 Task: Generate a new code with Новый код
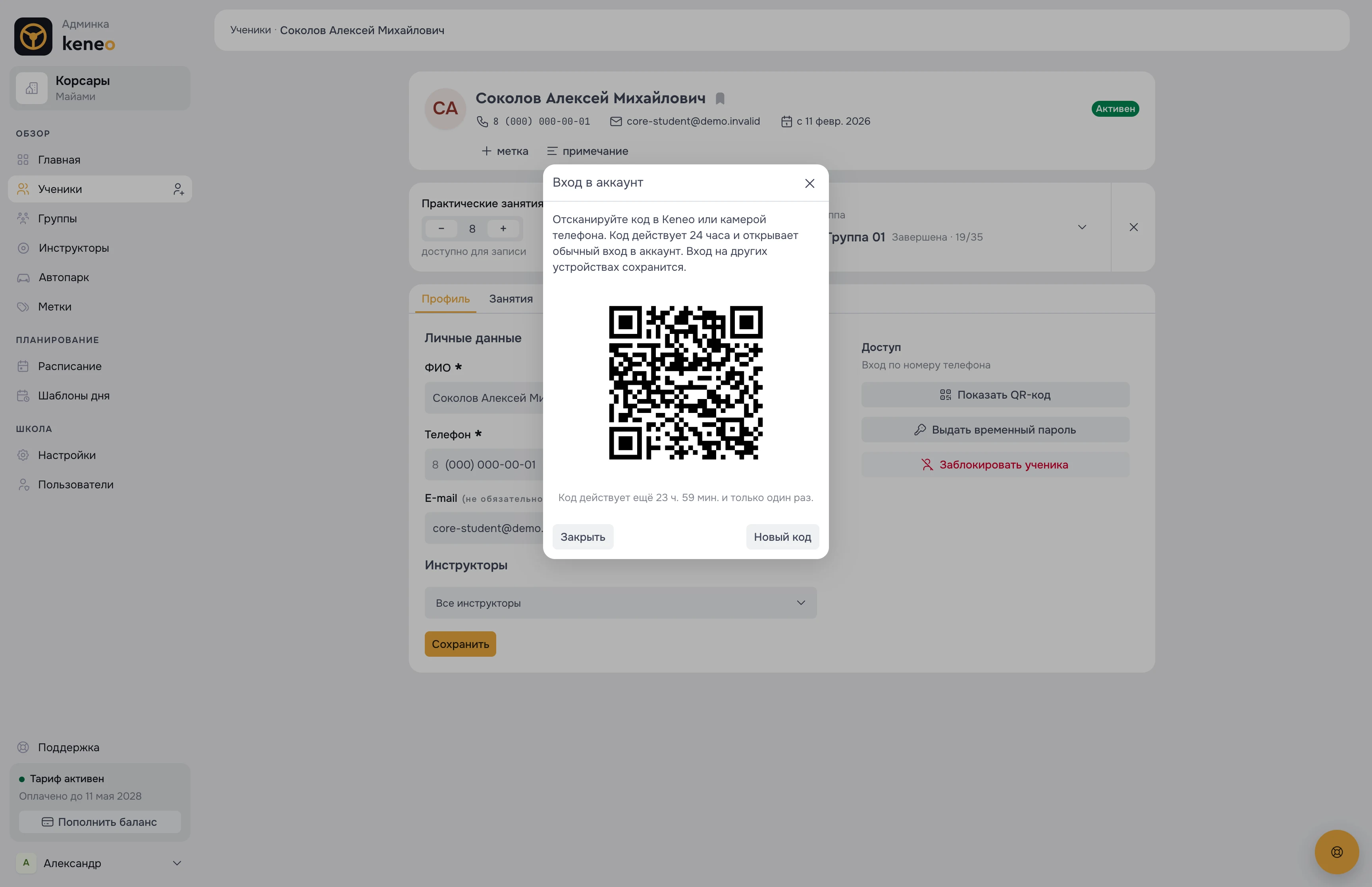[x=782, y=537]
